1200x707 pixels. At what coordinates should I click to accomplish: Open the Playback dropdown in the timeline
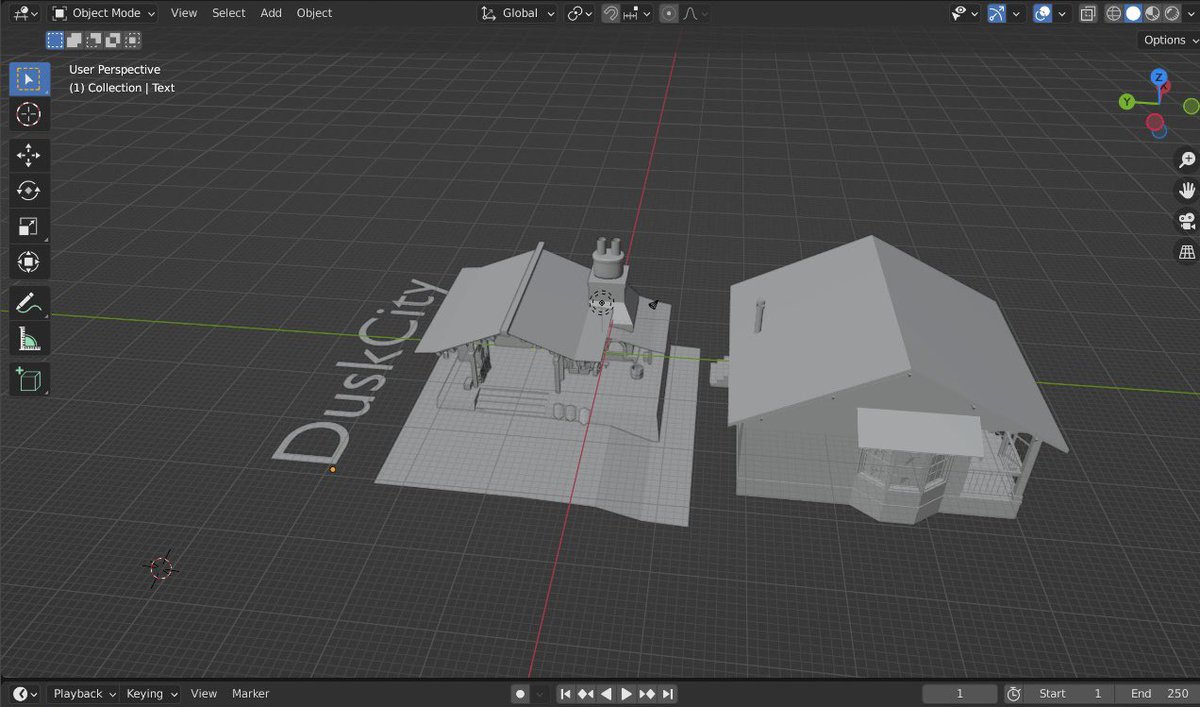coord(80,693)
